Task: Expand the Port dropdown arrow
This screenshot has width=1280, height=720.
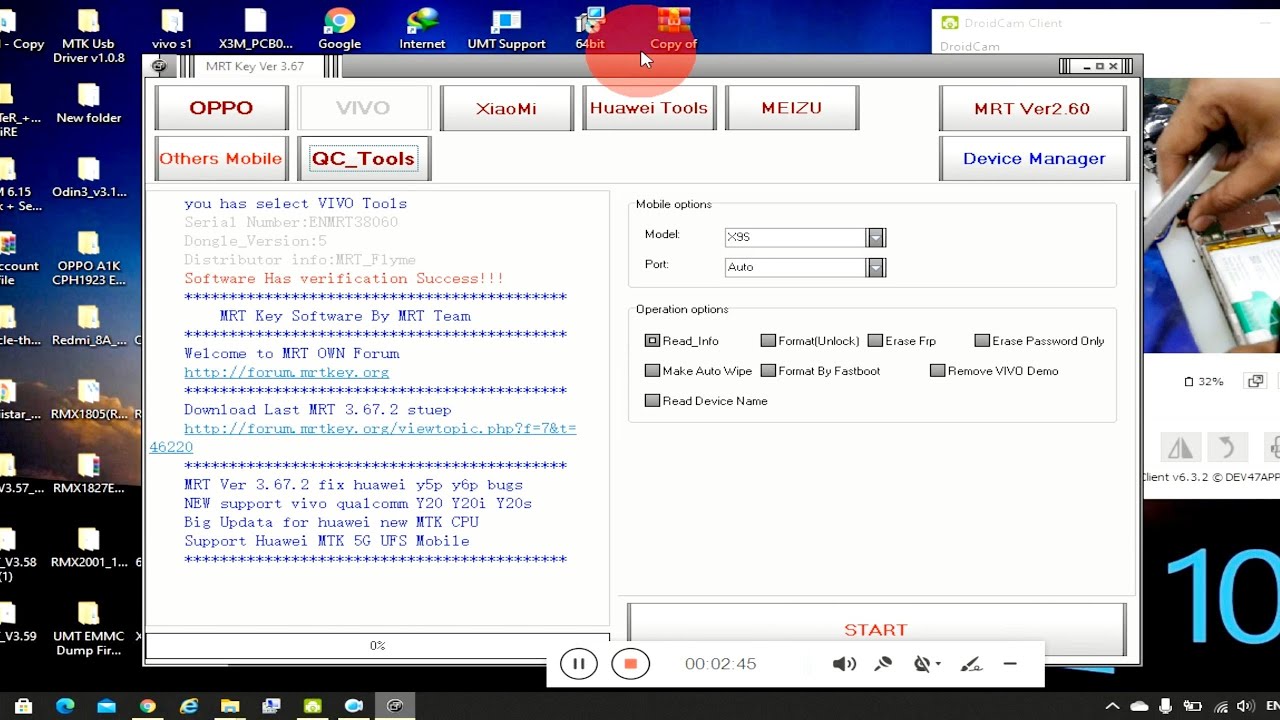Action: 876,267
